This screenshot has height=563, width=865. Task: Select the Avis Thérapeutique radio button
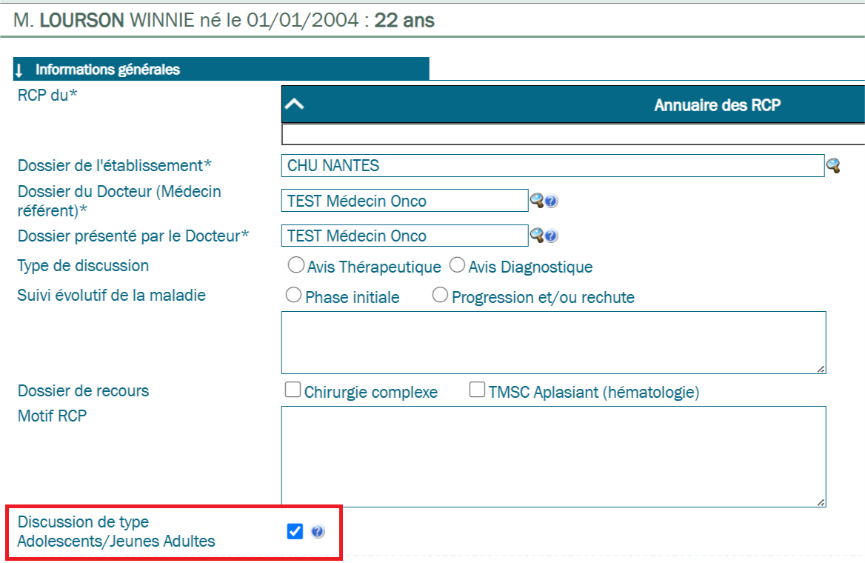click(x=295, y=266)
